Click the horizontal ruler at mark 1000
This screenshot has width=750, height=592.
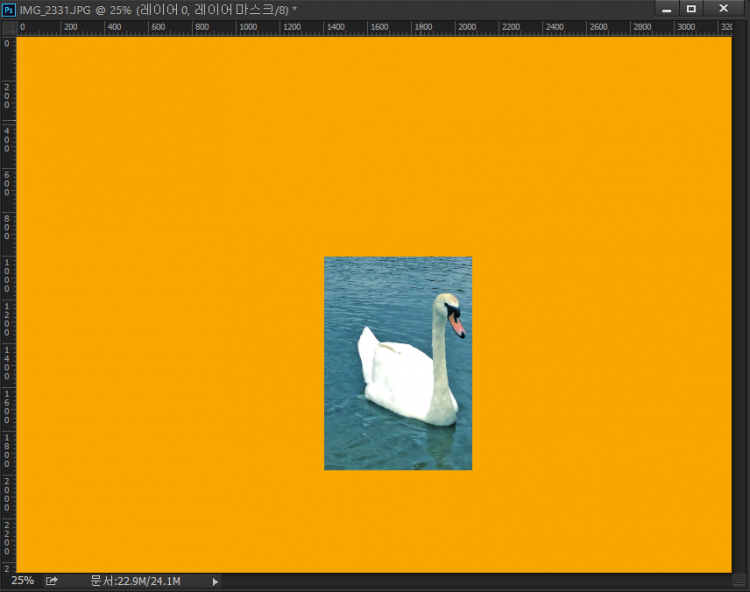click(244, 28)
